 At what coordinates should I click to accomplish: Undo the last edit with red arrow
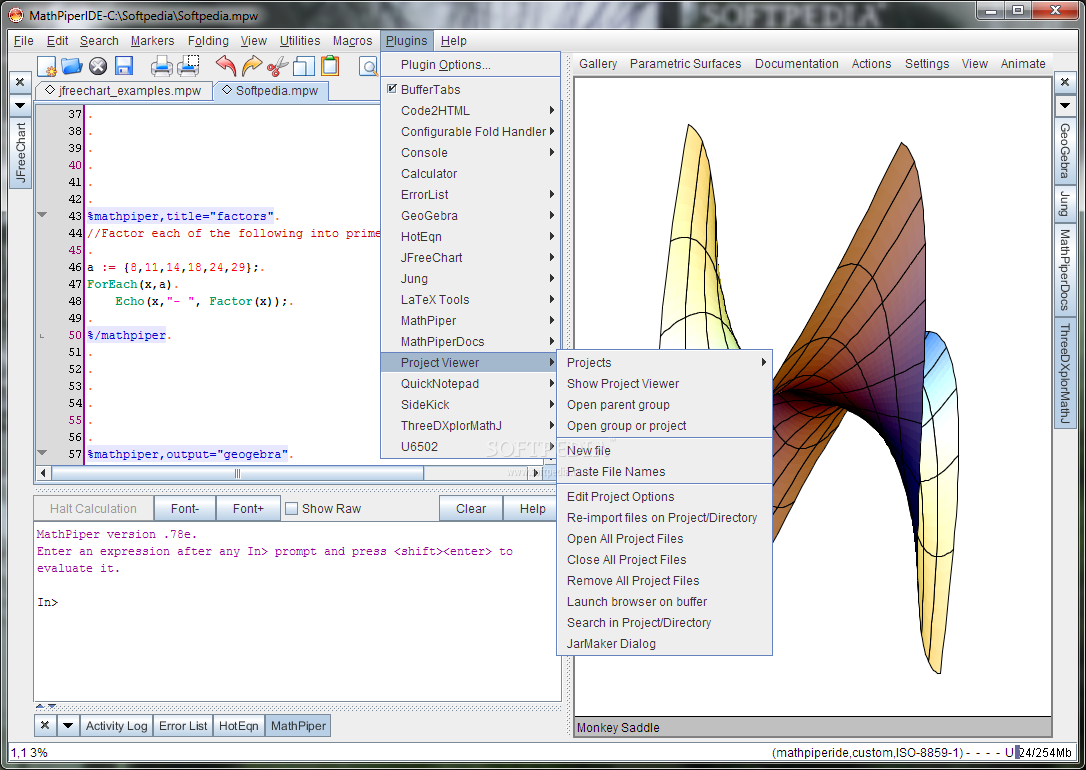pos(226,66)
